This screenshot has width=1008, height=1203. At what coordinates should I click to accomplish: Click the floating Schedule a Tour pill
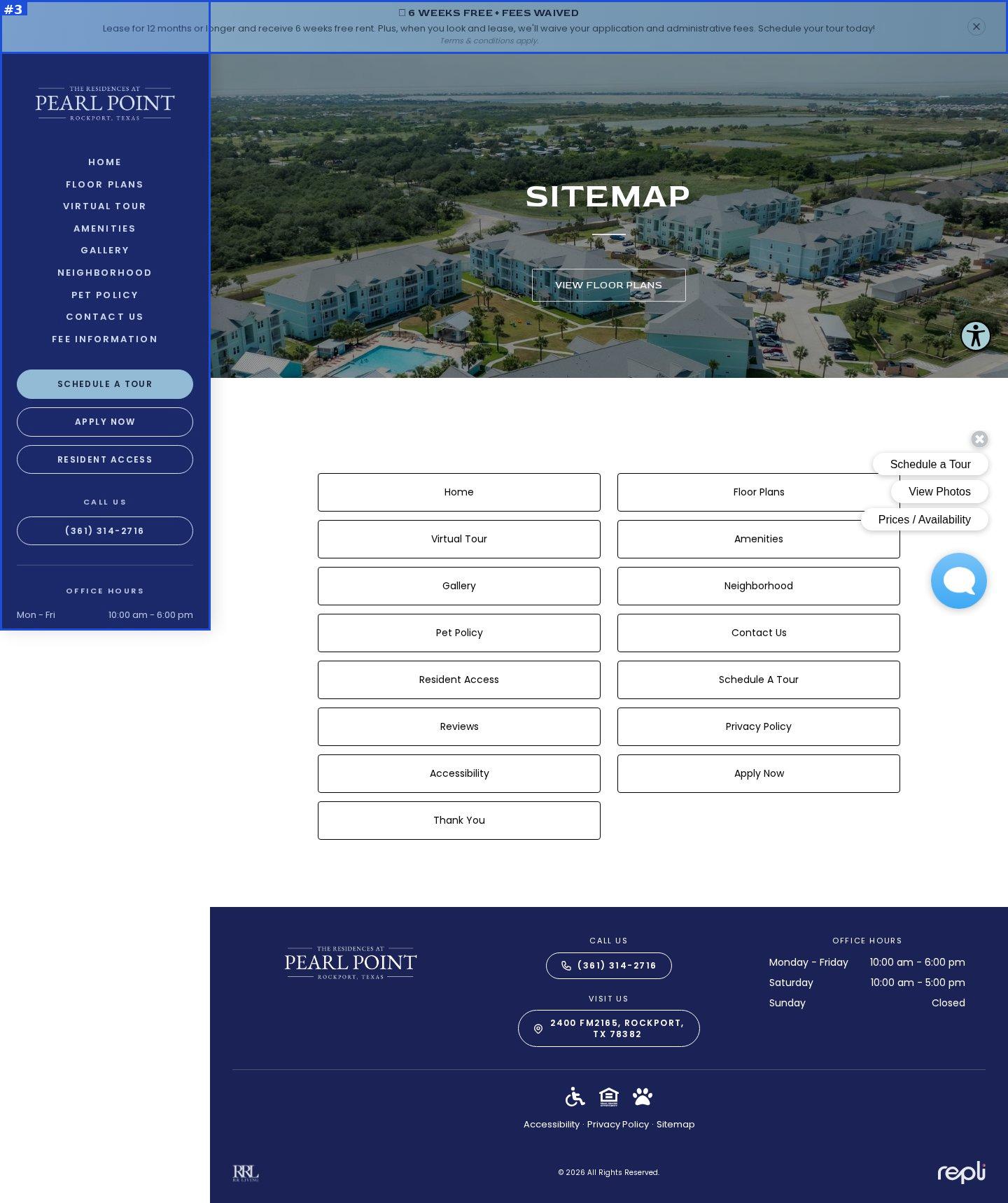point(930,464)
